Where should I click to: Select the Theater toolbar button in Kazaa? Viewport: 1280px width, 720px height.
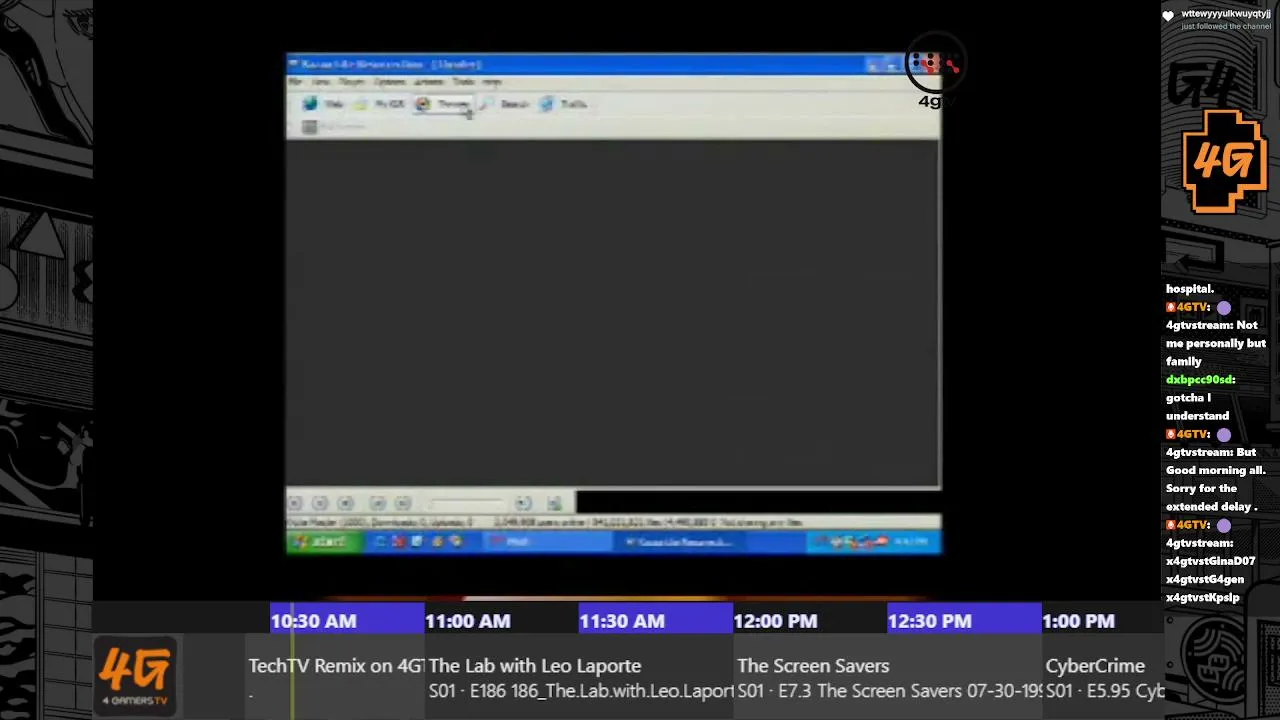(x=441, y=104)
